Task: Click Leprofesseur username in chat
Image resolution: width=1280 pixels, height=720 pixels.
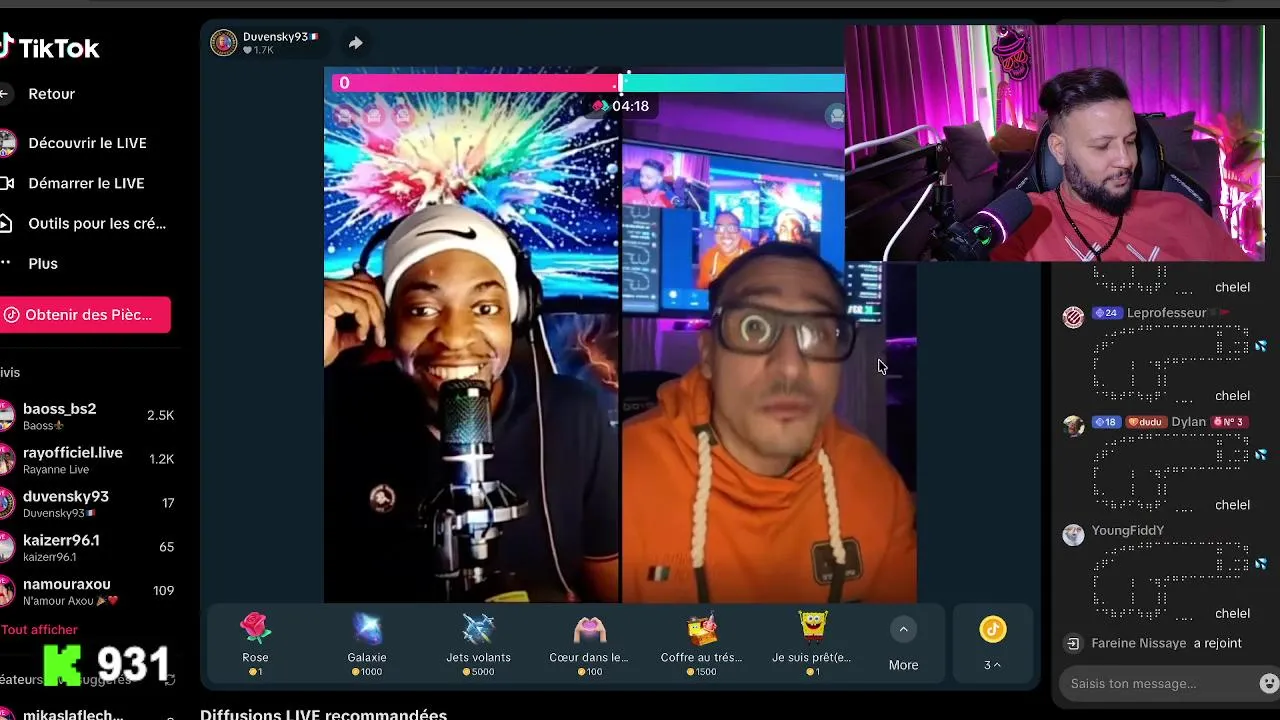Action: coord(1166,313)
